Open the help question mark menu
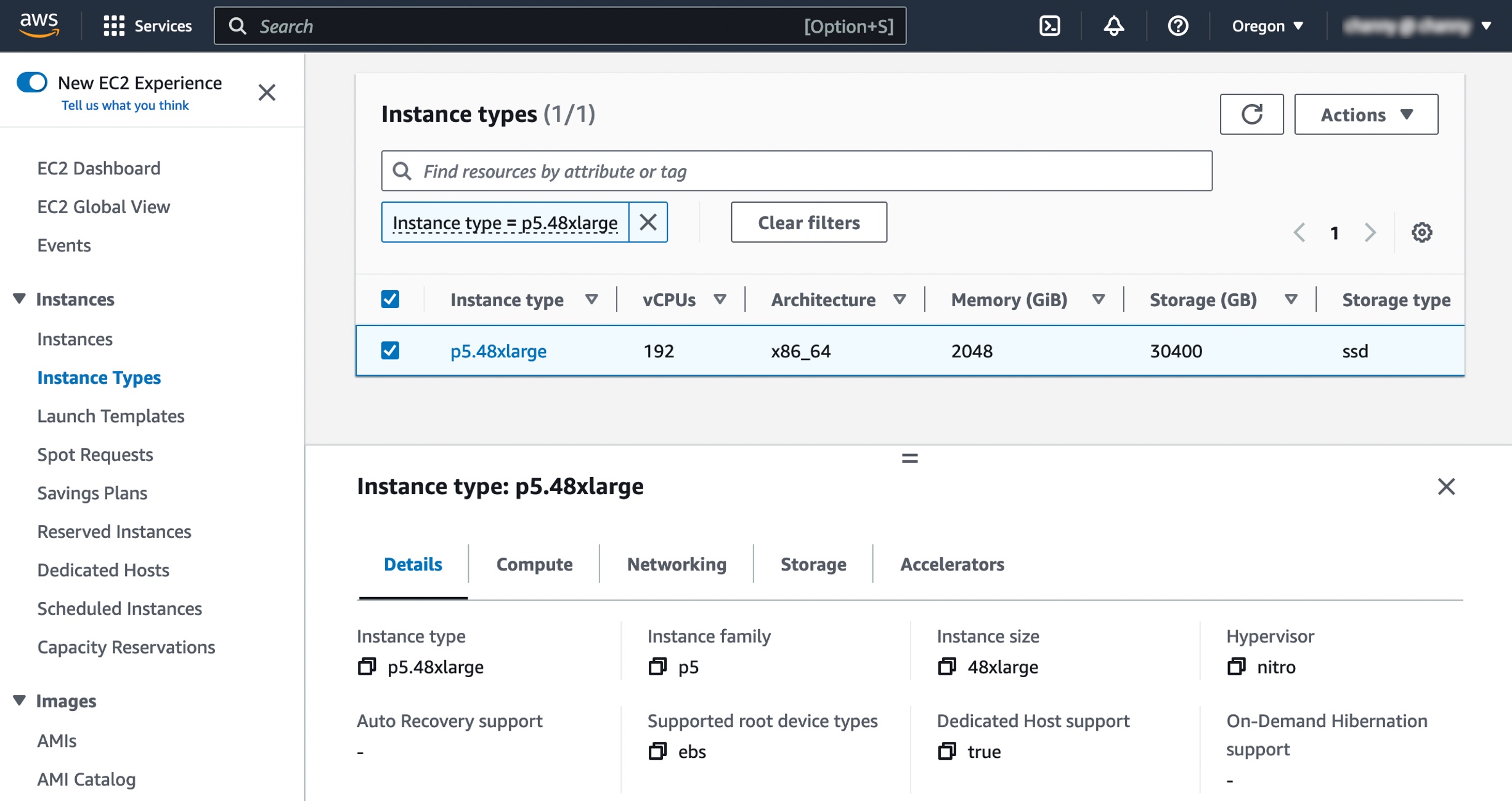 coord(1177,26)
